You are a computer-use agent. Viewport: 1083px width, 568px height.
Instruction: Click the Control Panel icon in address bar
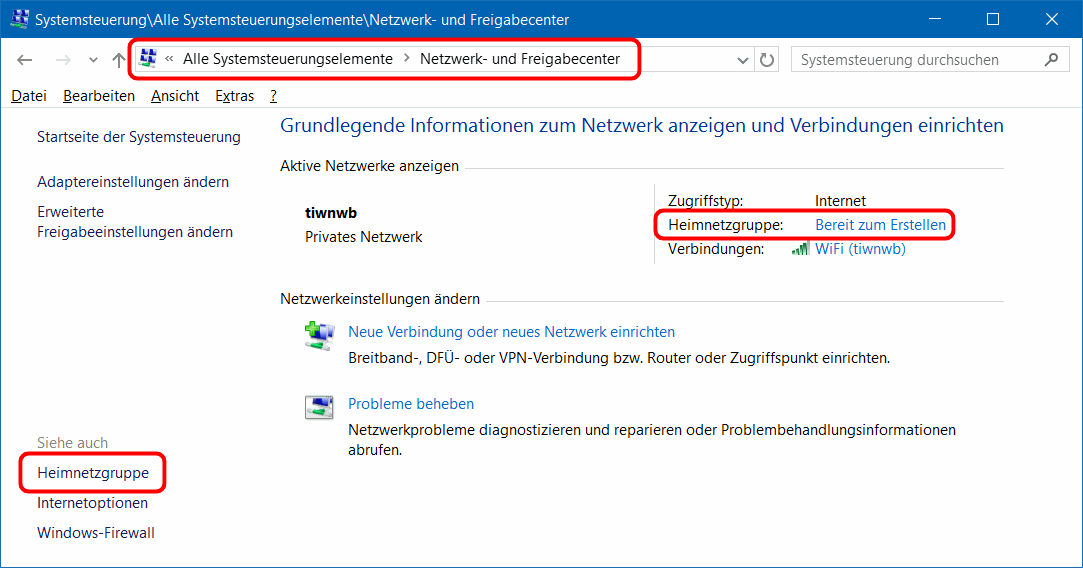(149, 59)
